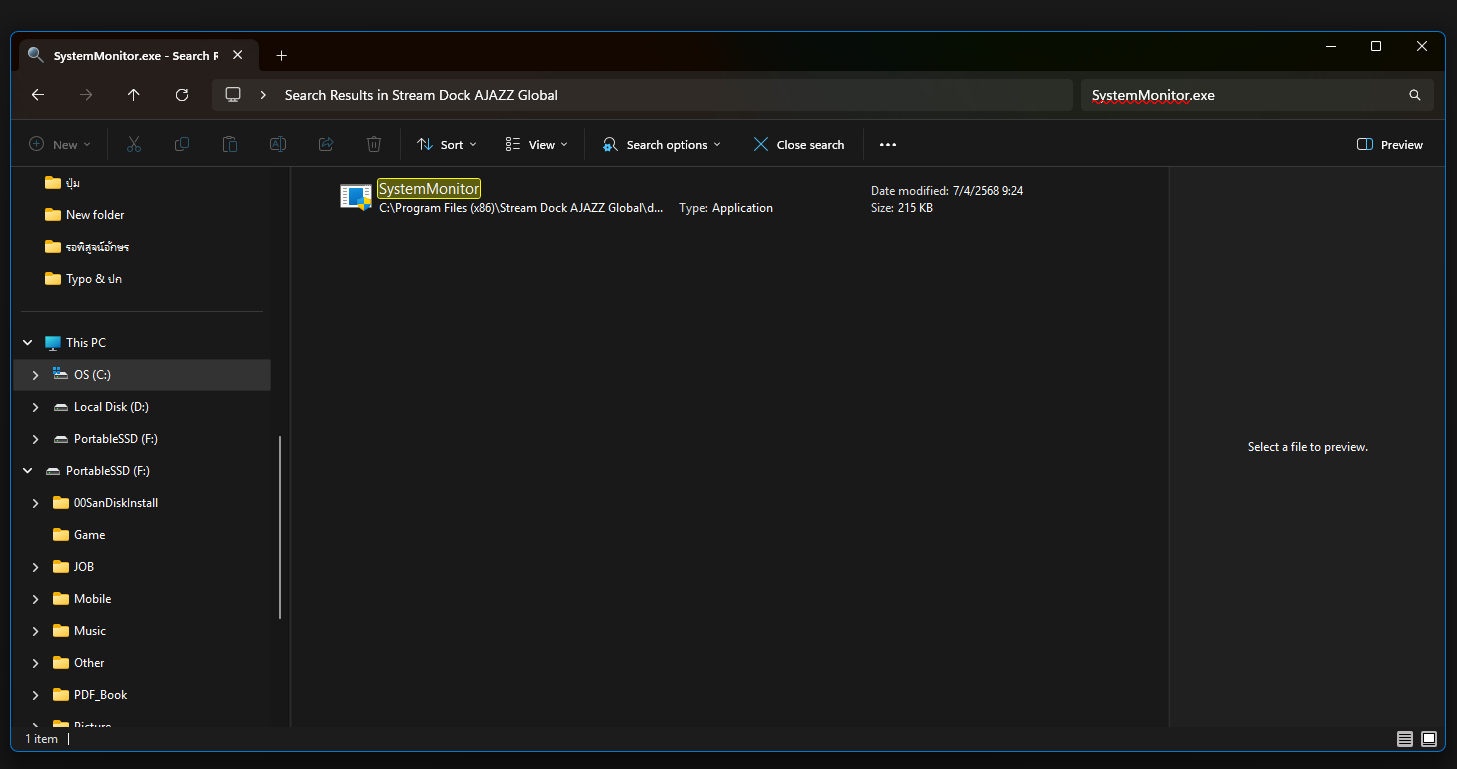Click the 1 item status text
Viewport: 1457px width, 769px height.
[42, 739]
